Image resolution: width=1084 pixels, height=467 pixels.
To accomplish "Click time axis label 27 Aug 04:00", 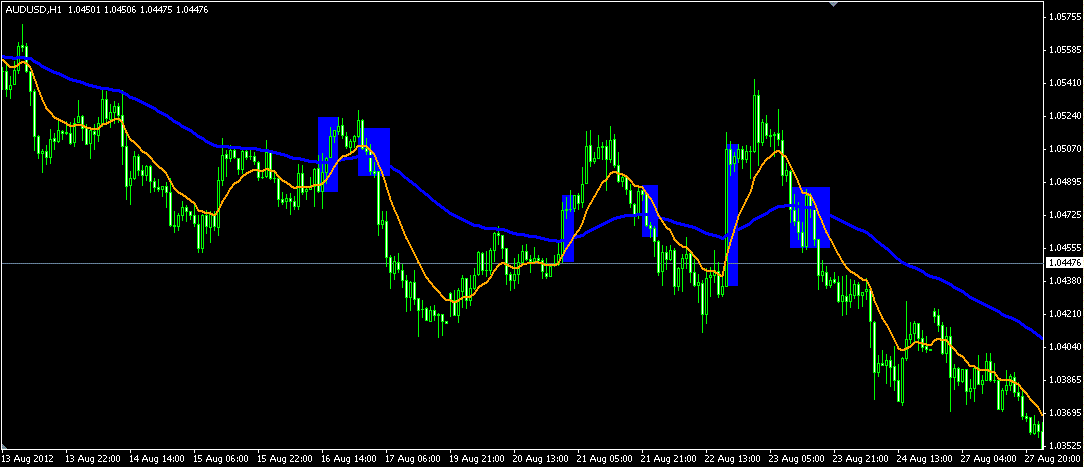I will pyautogui.click(x=989, y=459).
